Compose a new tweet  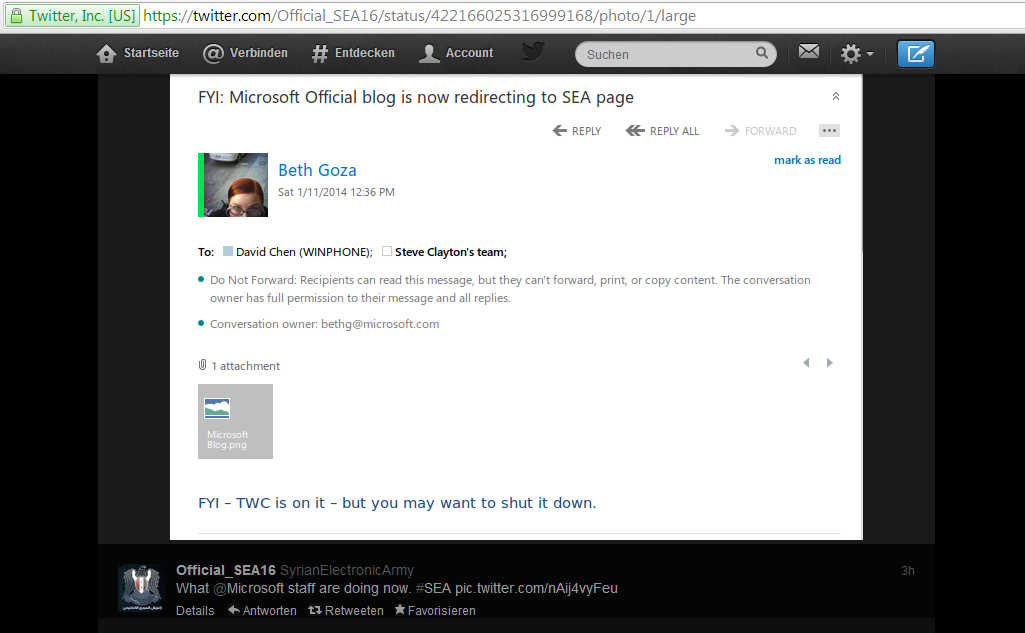tap(916, 54)
